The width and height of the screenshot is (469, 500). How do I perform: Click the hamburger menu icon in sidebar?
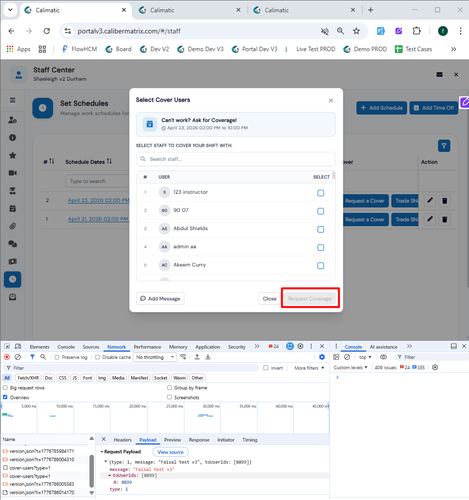click(x=12, y=100)
